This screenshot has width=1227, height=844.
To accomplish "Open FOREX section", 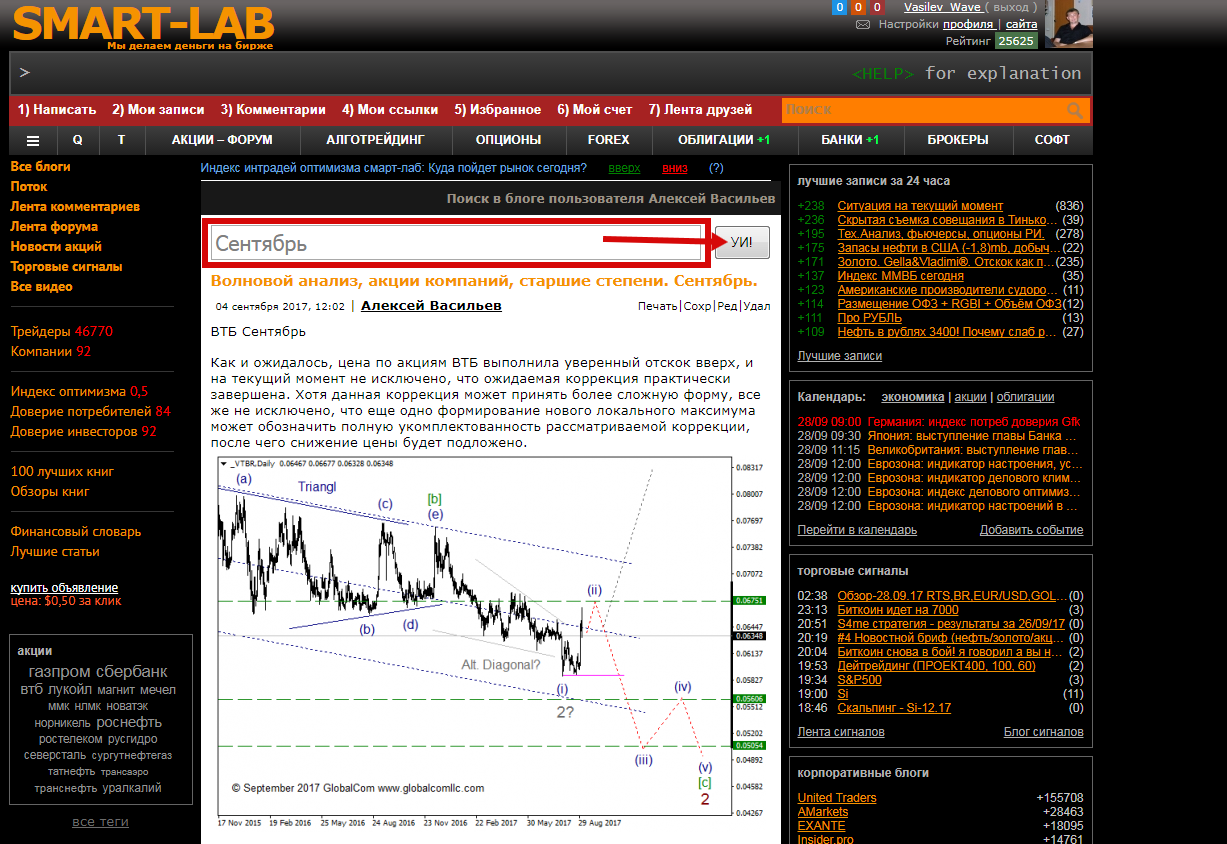I will point(608,140).
